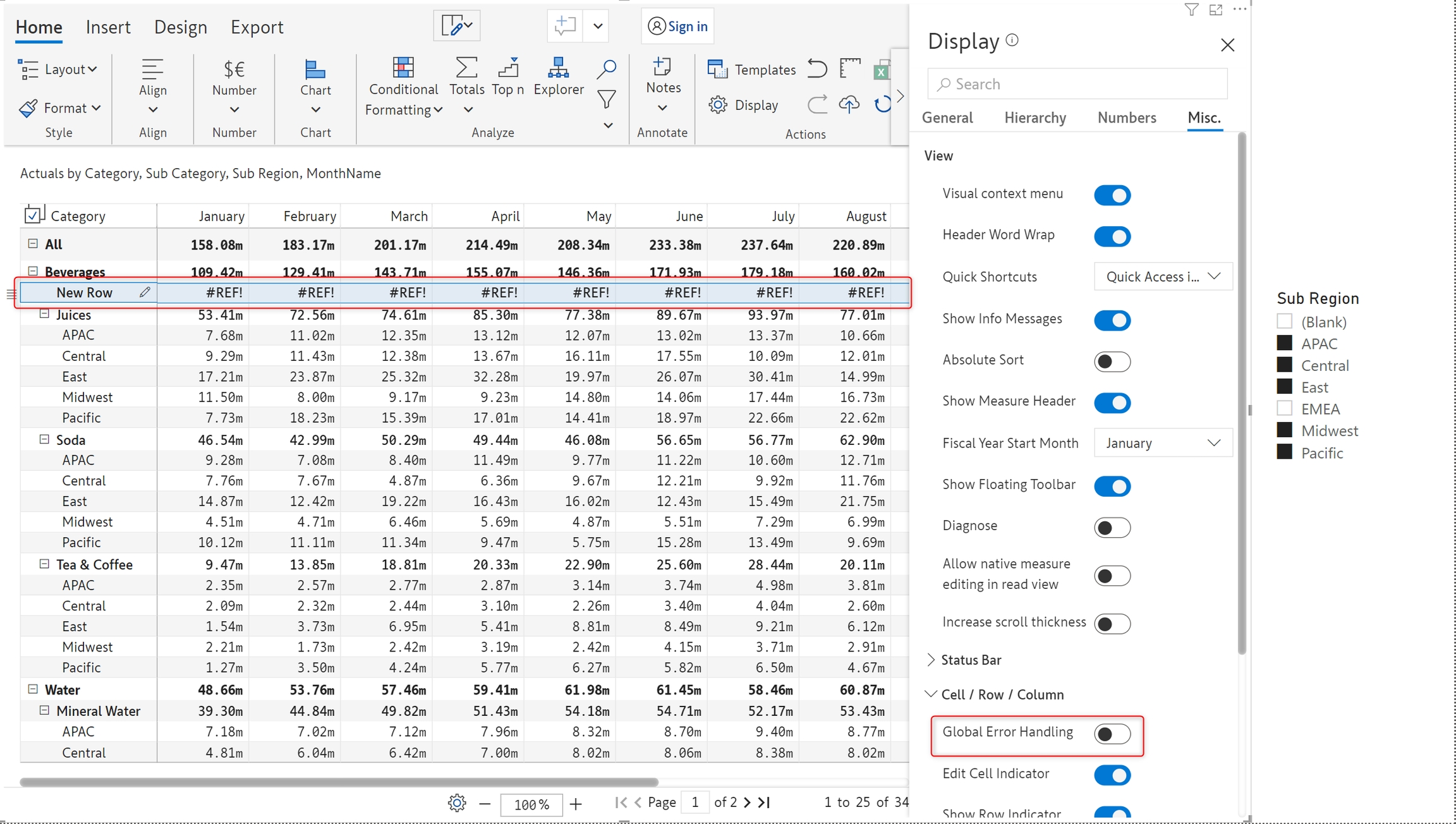The width and height of the screenshot is (1456, 824).
Task: Click the Top n ranking icon
Action: (508, 68)
